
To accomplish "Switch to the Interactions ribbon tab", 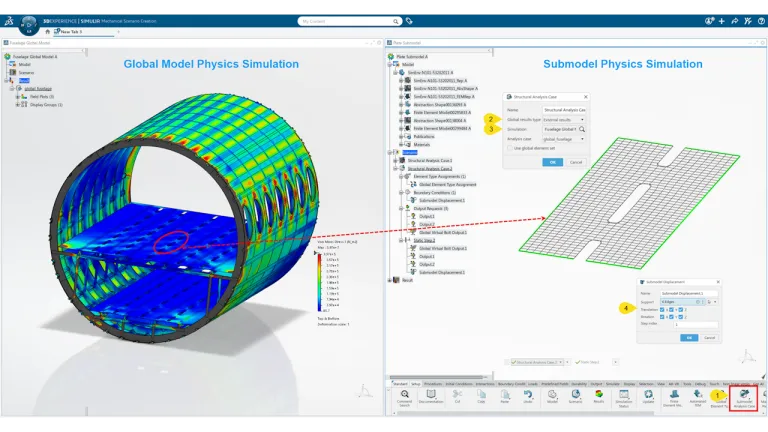I will click(485, 384).
